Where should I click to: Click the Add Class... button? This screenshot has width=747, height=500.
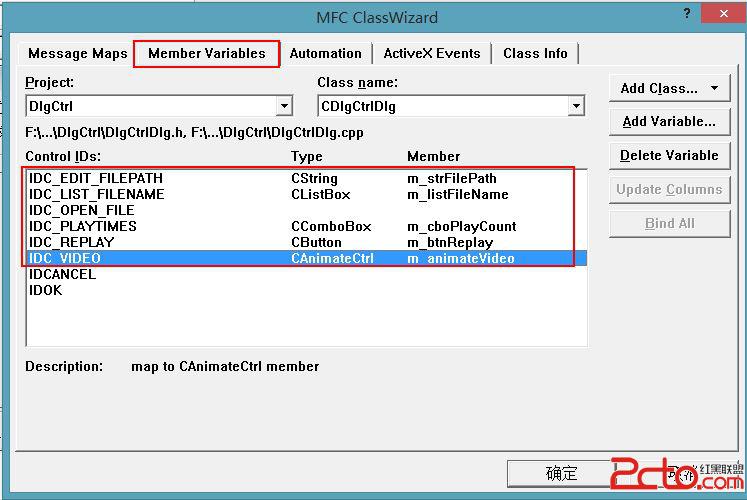pyautogui.click(x=669, y=89)
